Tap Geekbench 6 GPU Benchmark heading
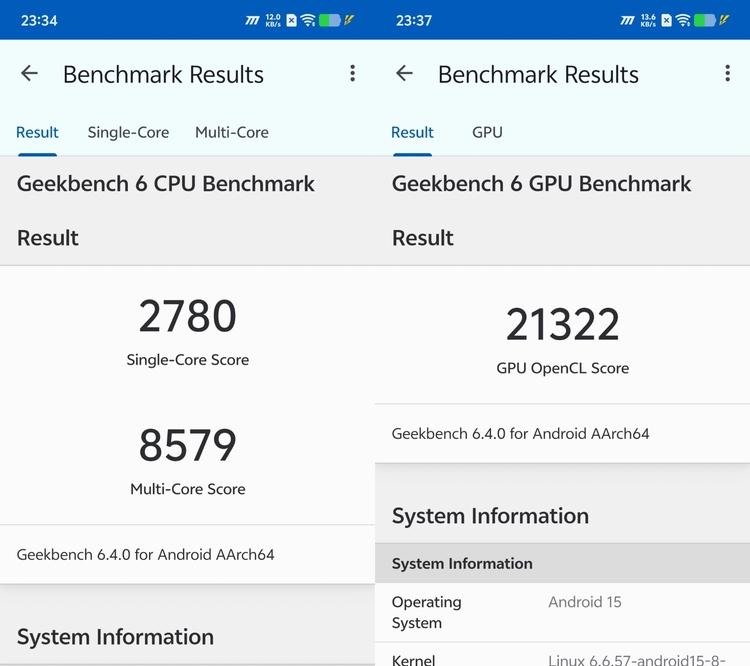 541,184
